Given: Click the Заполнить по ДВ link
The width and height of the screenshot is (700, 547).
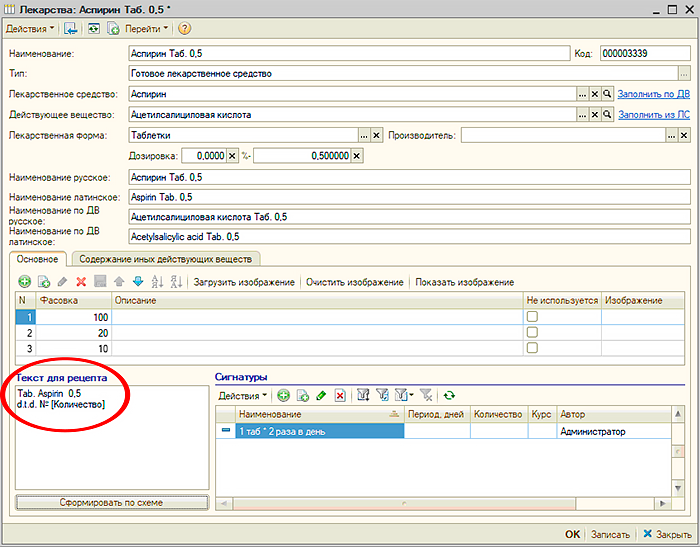Looking at the screenshot, I should coord(653,93).
